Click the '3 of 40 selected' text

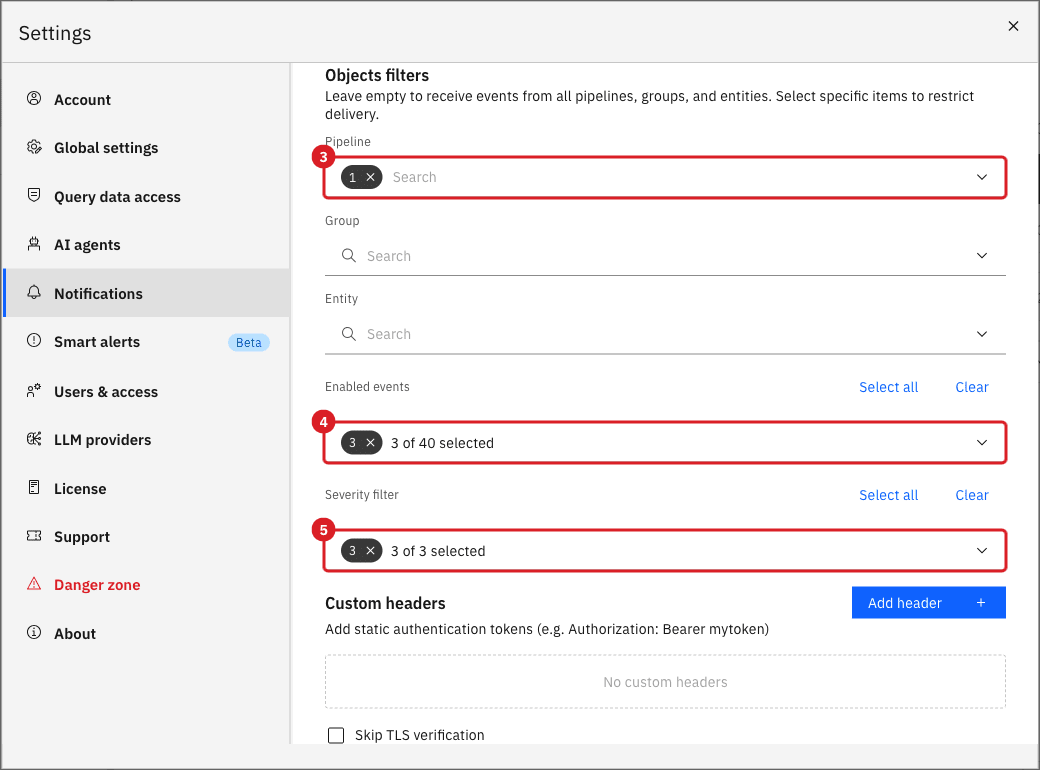pos(442,443)
